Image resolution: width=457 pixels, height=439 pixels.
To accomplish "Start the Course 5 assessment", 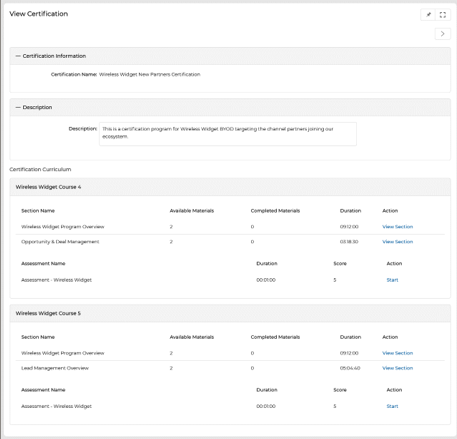I will [x=392, y=406].
